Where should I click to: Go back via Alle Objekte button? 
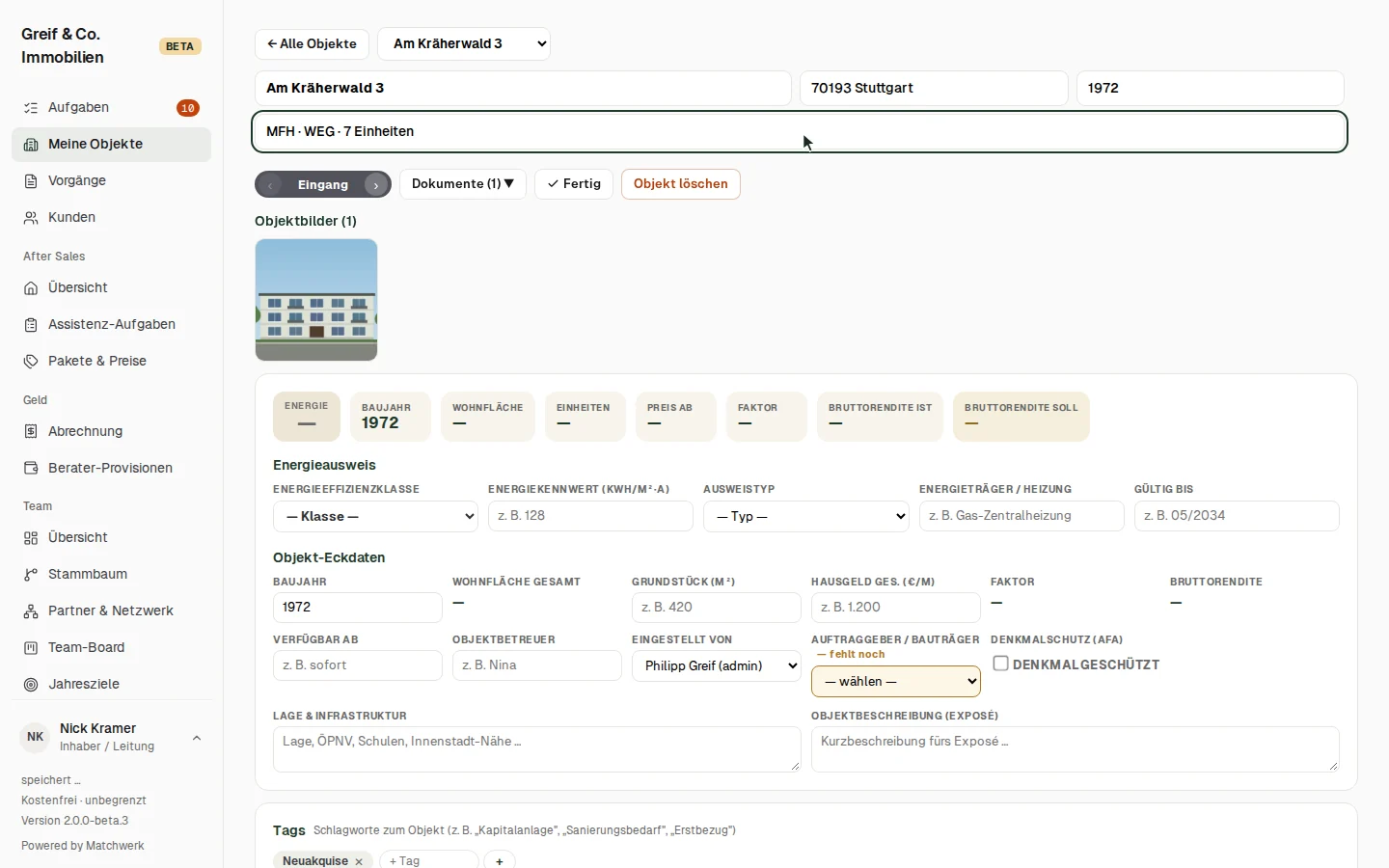tap(312, 43)
